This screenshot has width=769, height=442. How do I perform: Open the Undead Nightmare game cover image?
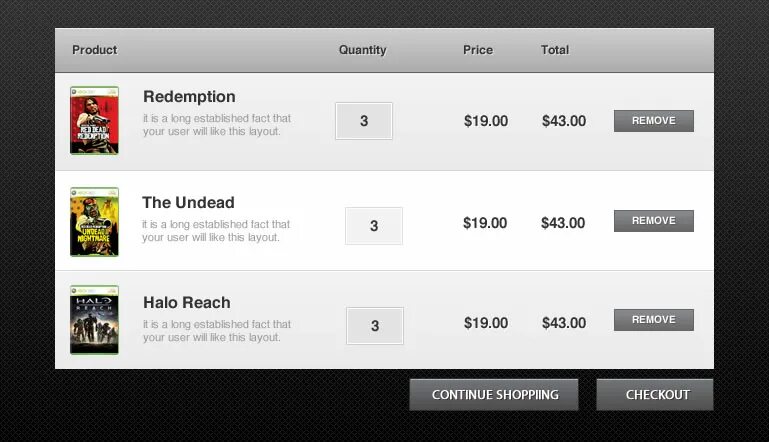point(94,221)
